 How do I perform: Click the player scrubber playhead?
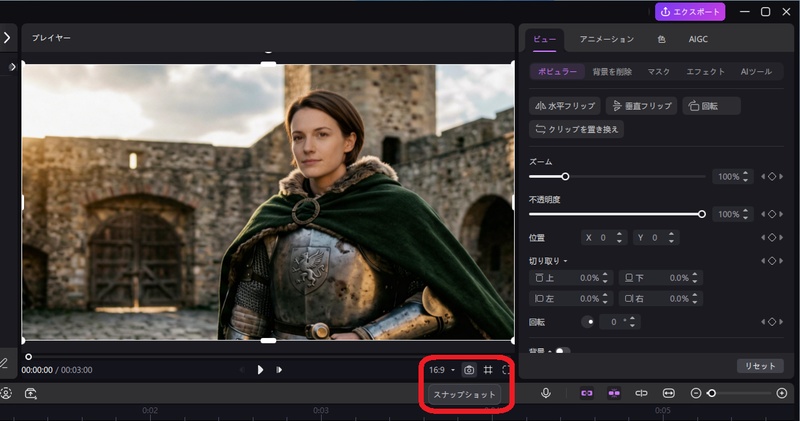point(29,357)
